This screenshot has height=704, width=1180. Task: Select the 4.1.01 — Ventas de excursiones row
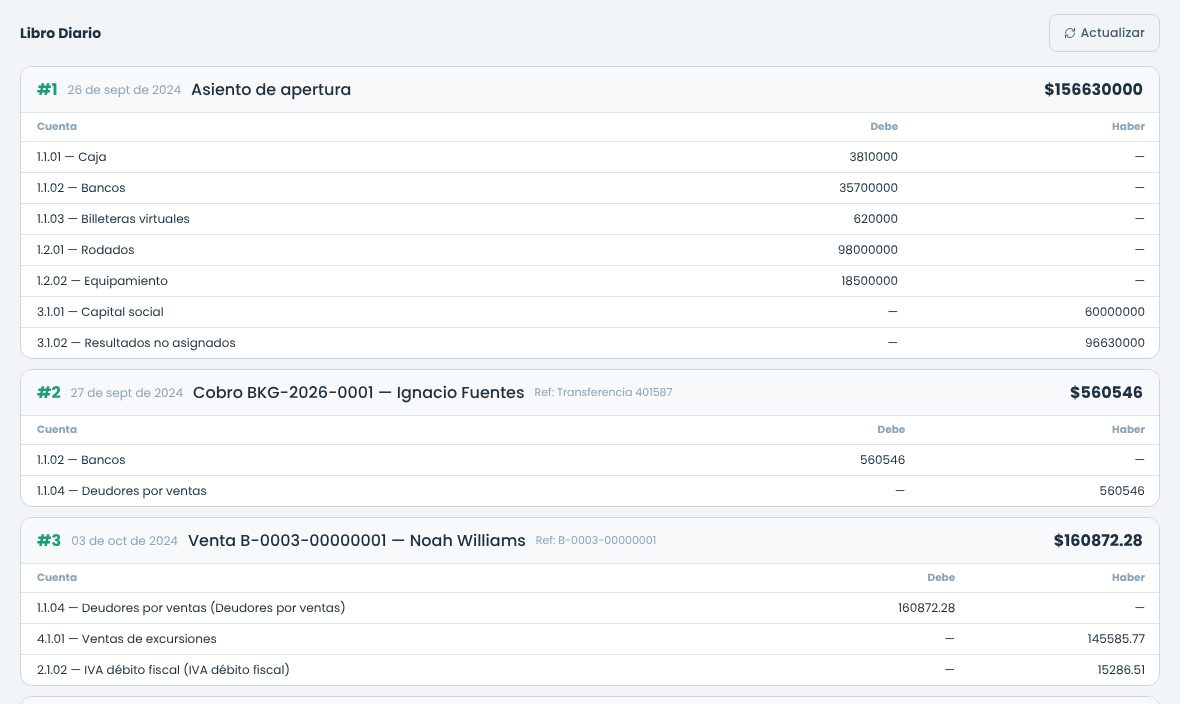click(x=590, y=639)
